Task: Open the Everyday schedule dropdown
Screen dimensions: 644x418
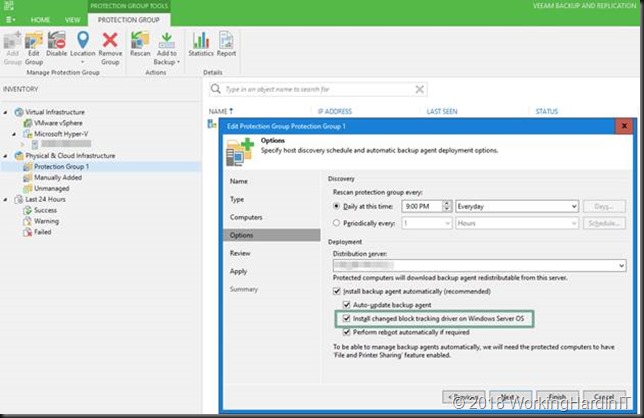Action: click(517, 206)
